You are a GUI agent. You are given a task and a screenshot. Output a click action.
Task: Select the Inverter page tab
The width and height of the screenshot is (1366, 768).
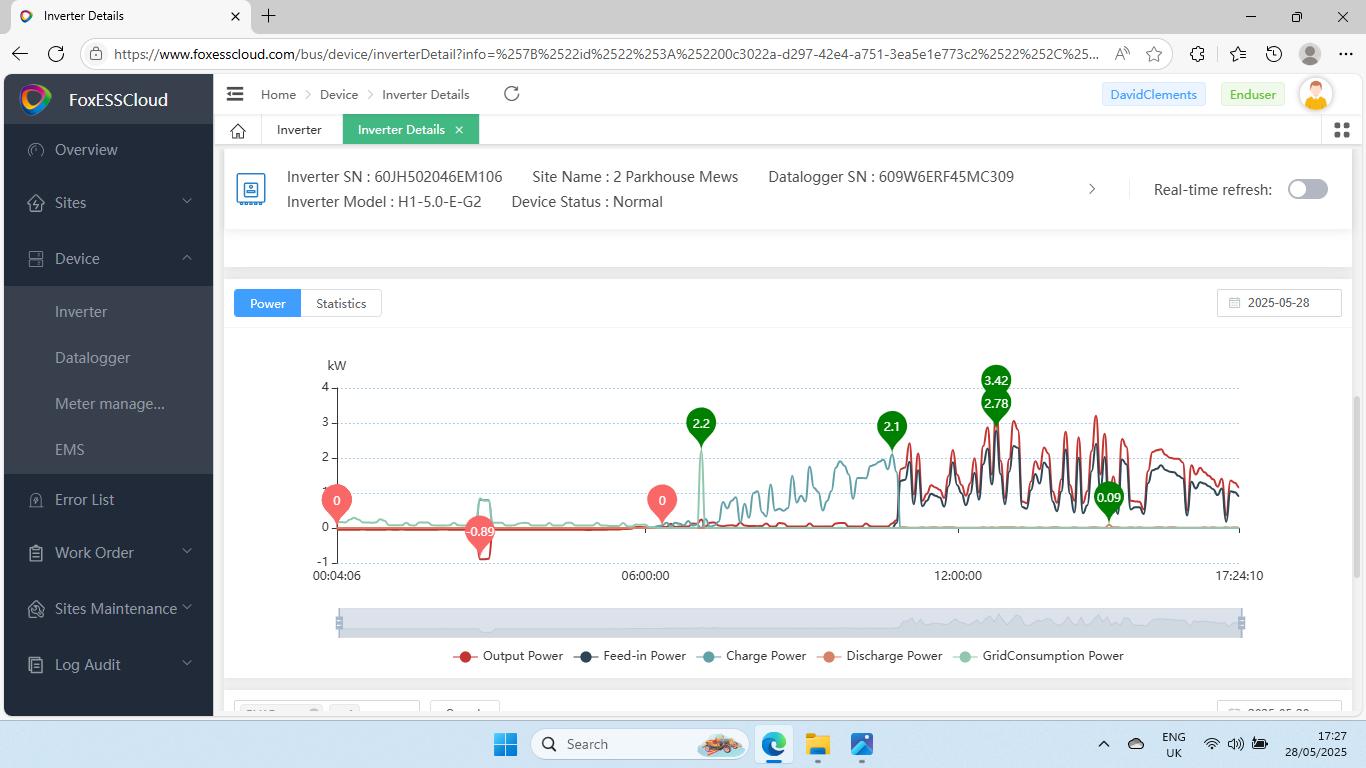(299, 130)
